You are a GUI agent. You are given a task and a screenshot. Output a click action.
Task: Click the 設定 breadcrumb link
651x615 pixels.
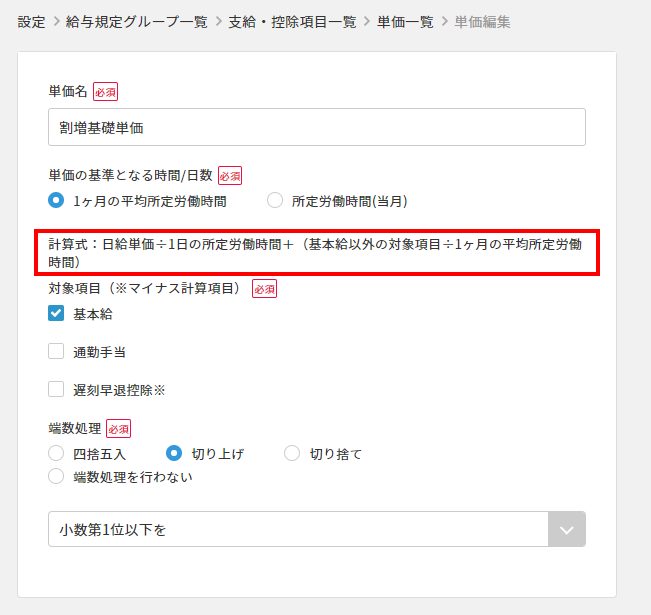pyautogui.click(x=31, y=21)
